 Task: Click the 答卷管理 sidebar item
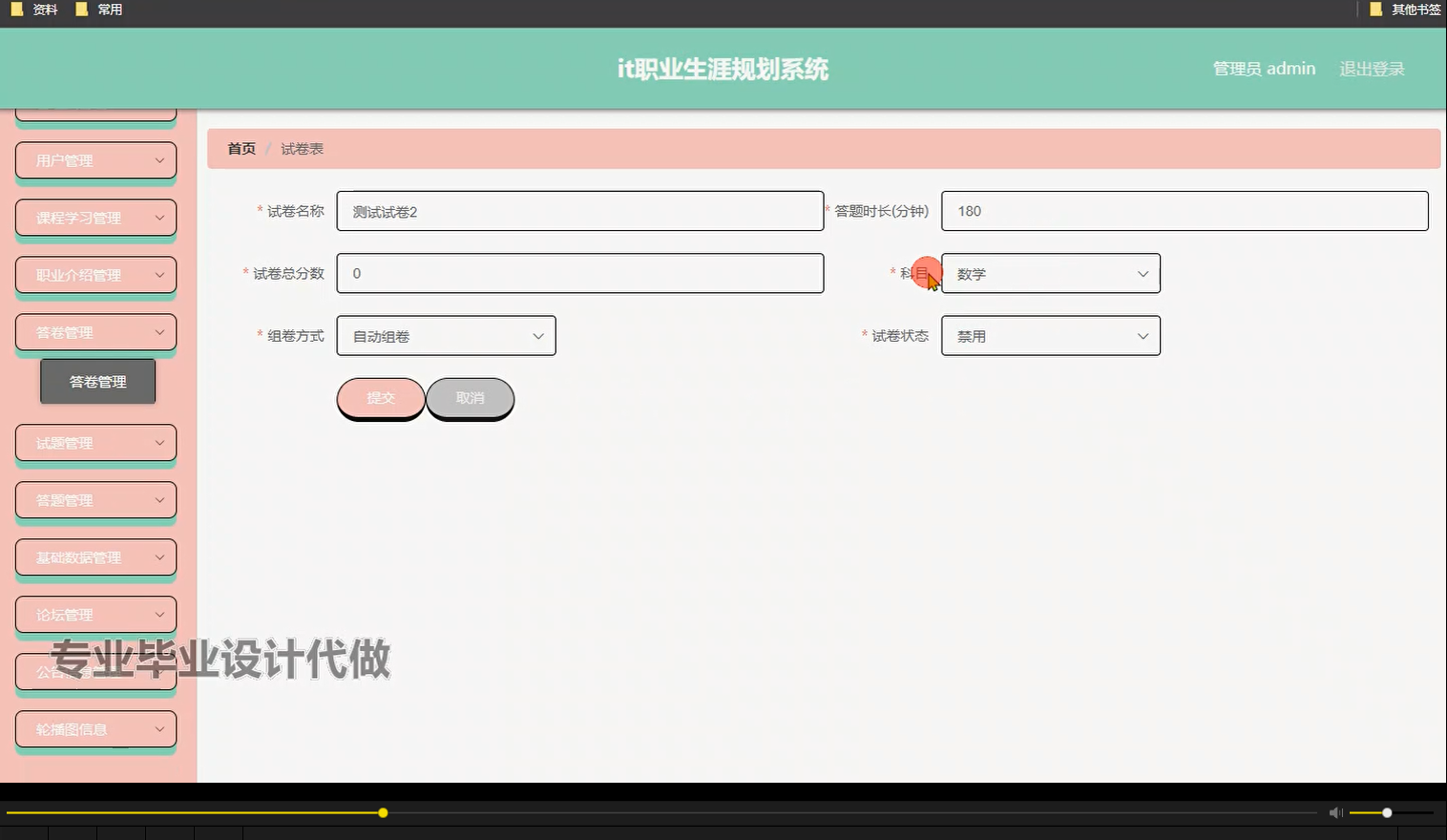coord(95,331)
